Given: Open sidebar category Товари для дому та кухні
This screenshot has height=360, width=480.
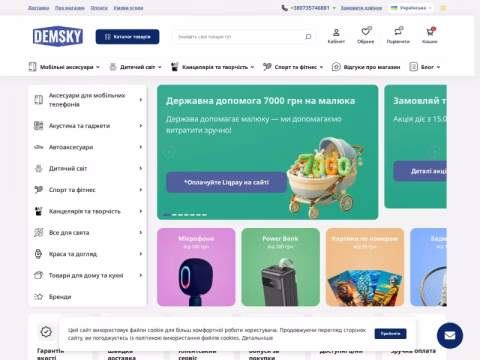Looking at the screenshot, I should pyautogui.click(x=86, y=275).
